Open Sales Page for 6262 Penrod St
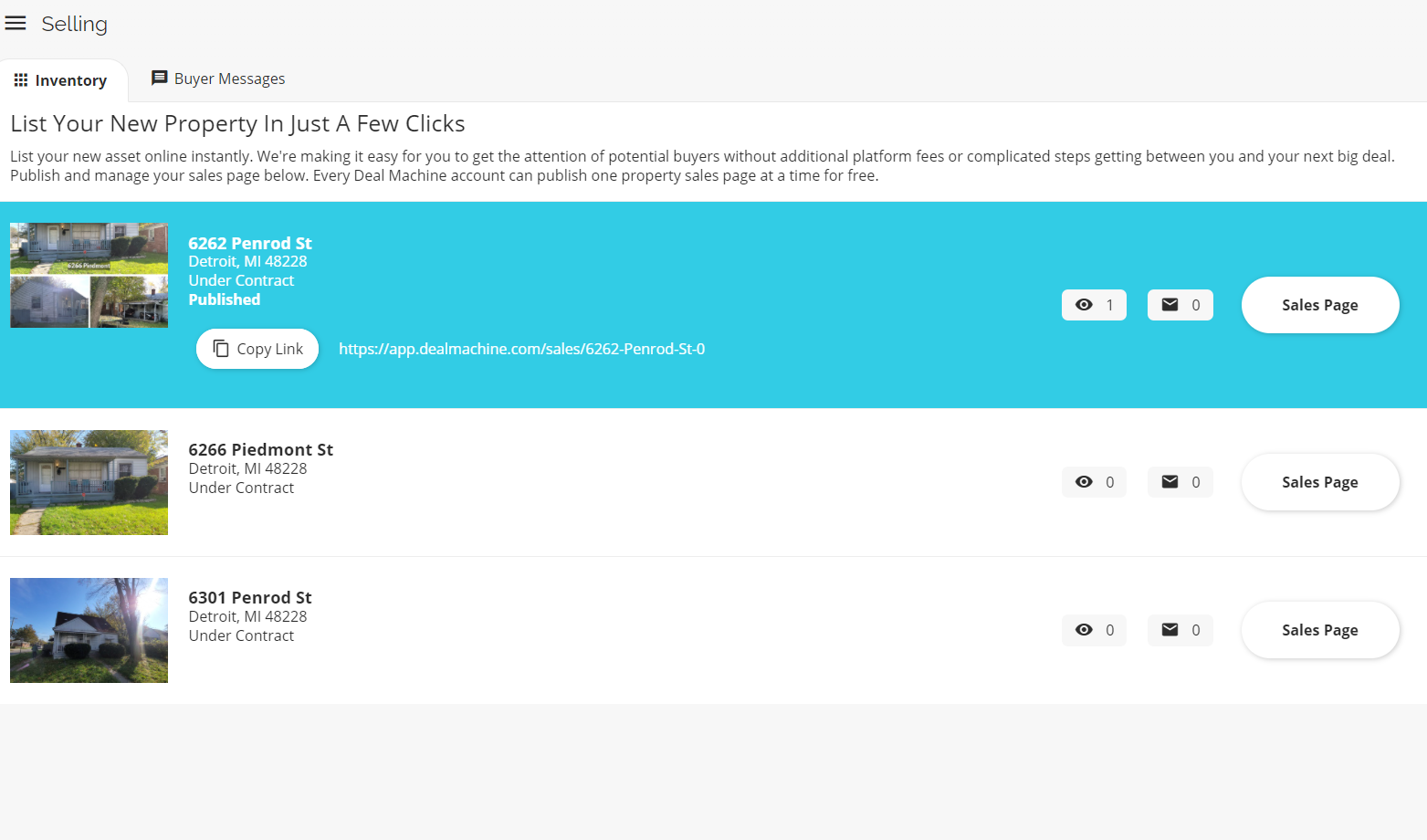Viewport: 1427px width, 840px height. [1319, 305]
